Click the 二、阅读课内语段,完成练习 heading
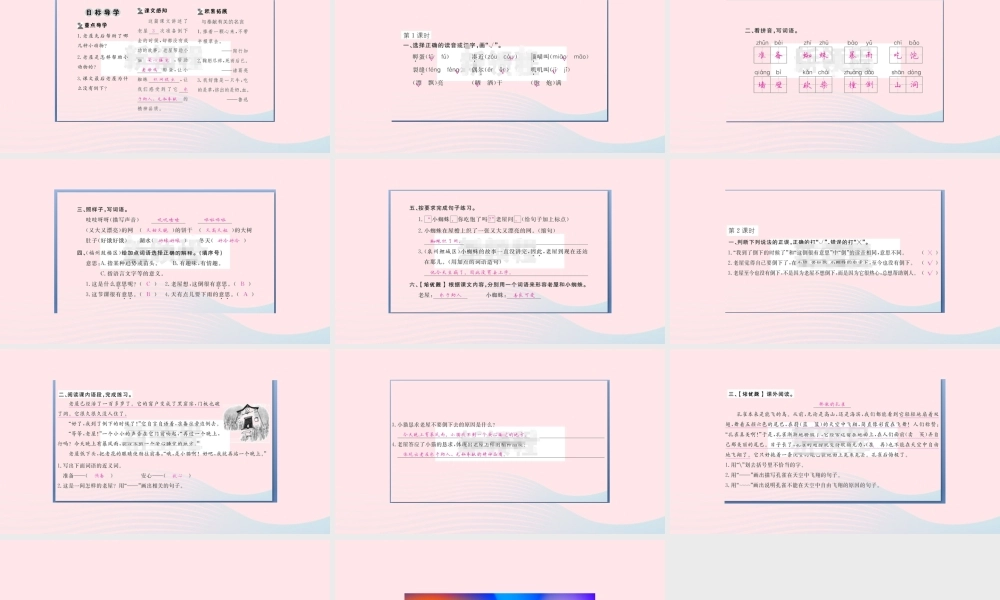 coord(94,394)
